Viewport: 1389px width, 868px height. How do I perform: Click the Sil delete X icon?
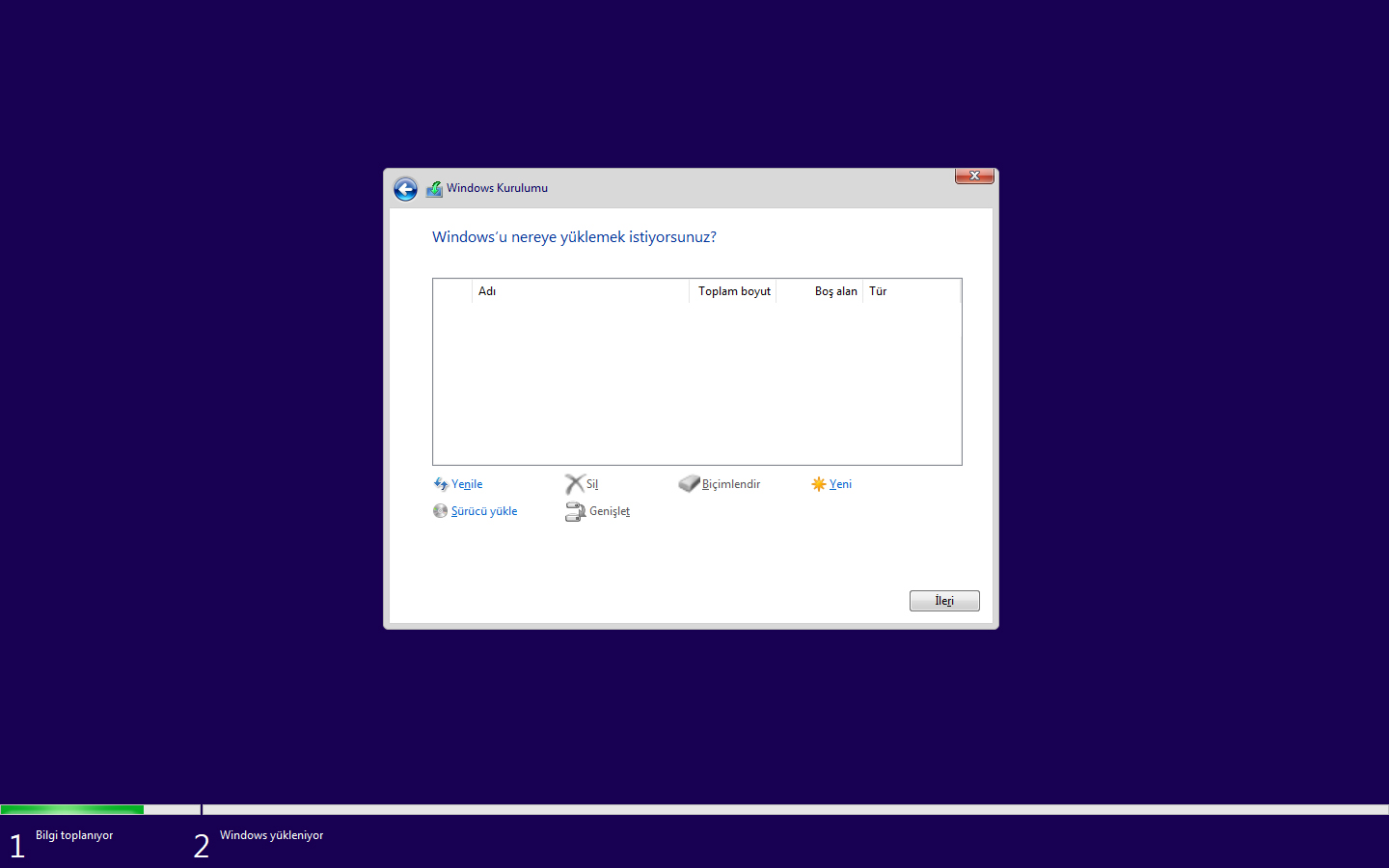coord(574,484)
